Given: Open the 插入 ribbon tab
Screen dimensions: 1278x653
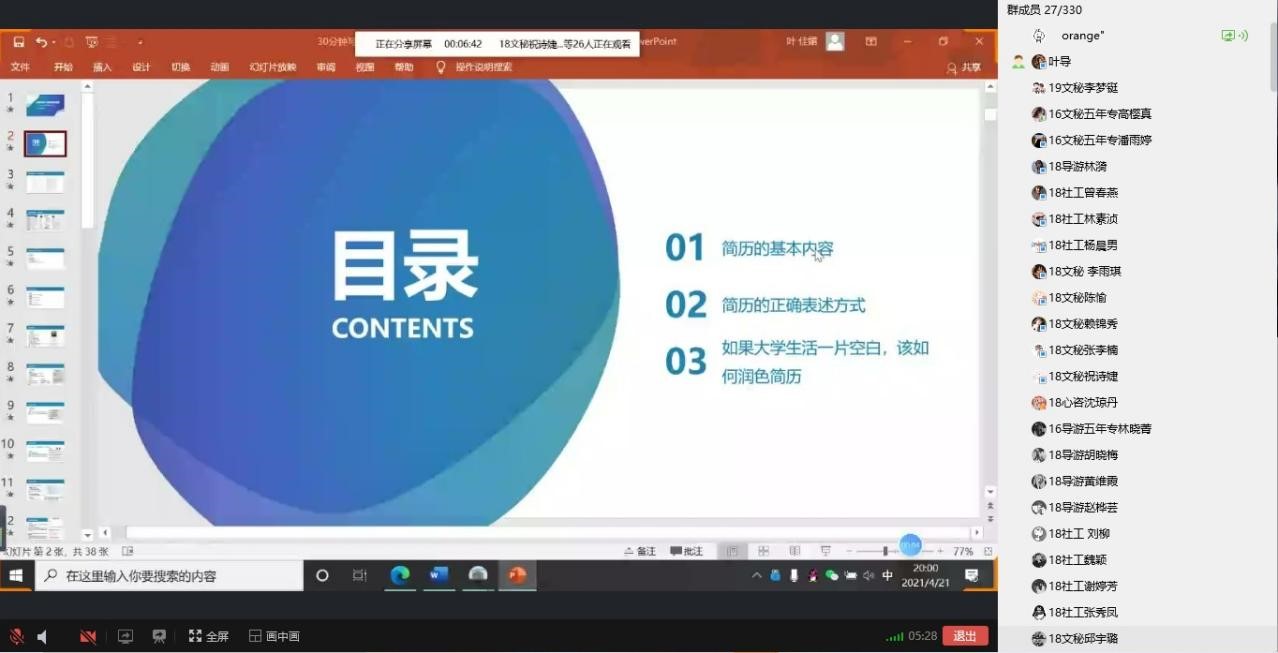Looking at the screenshot, I should tap(102, 67).
